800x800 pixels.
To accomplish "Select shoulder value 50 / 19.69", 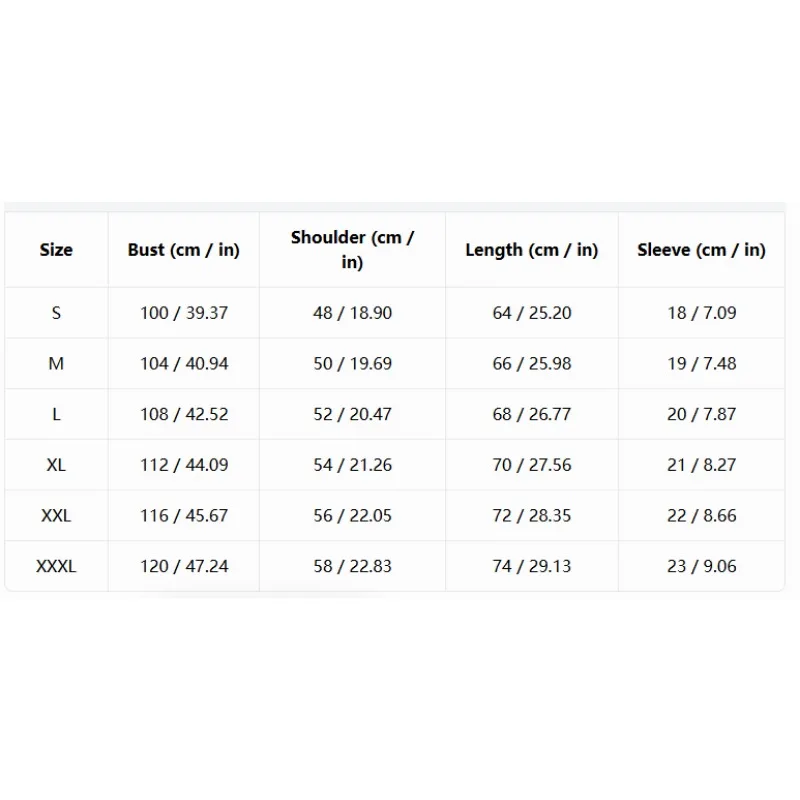I will tap(353, 364).
